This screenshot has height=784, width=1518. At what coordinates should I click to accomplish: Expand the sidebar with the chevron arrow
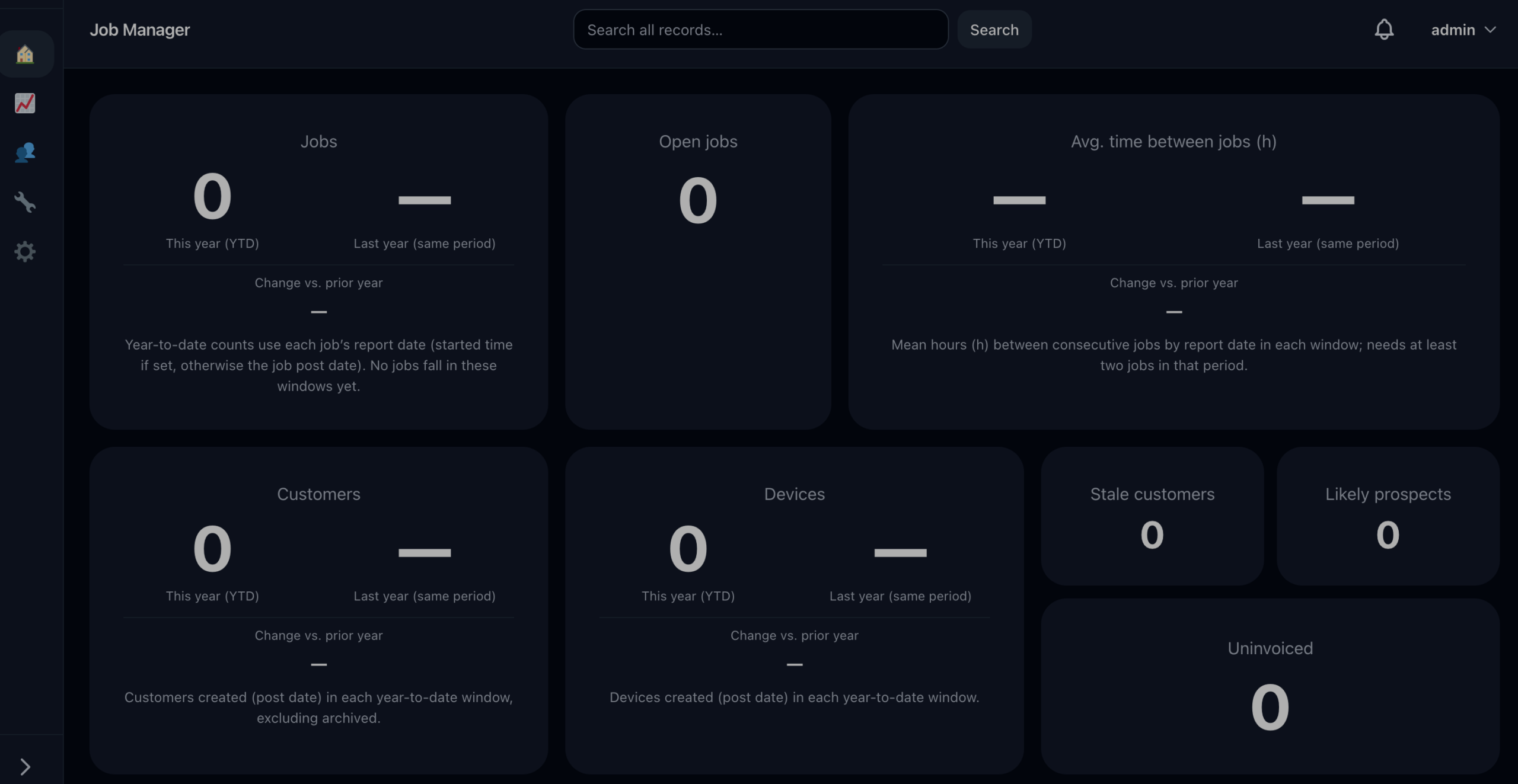click(x=25, y=767)
